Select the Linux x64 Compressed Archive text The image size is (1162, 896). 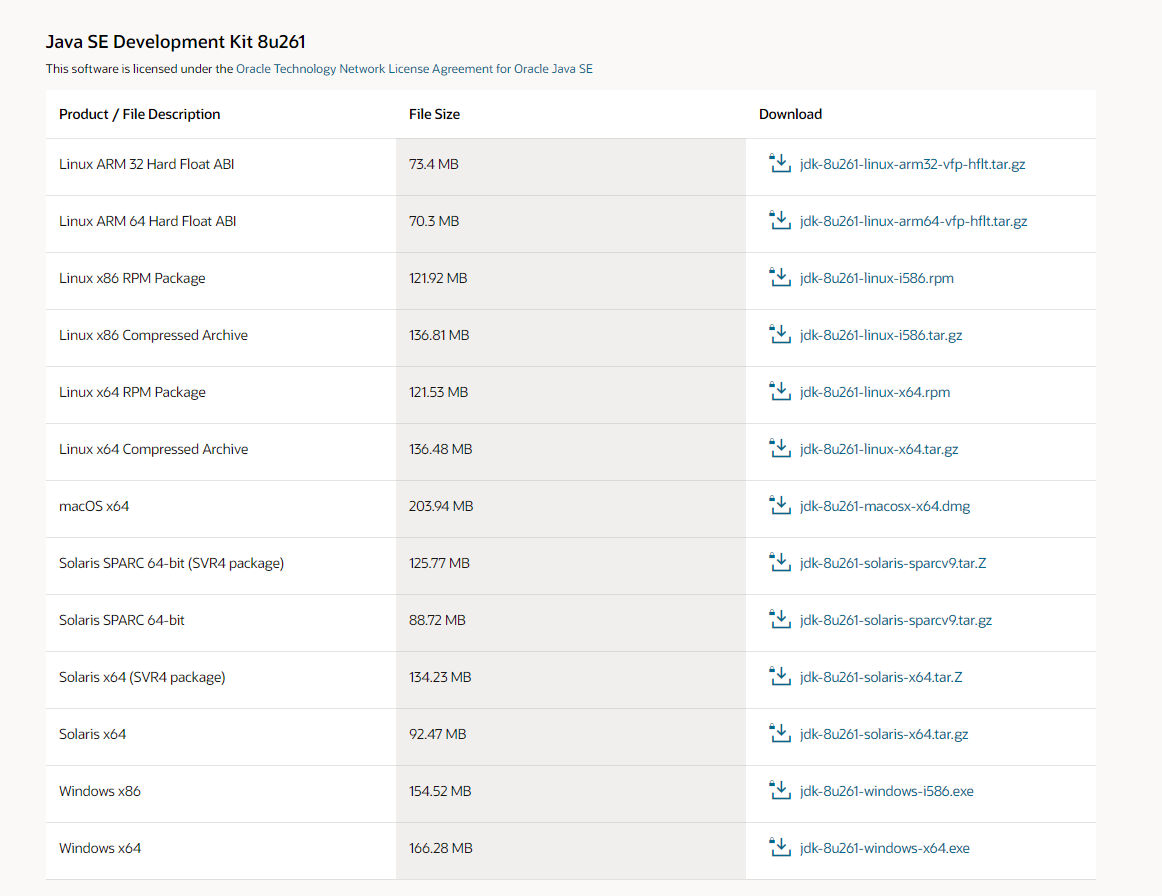tap(153, 450)
